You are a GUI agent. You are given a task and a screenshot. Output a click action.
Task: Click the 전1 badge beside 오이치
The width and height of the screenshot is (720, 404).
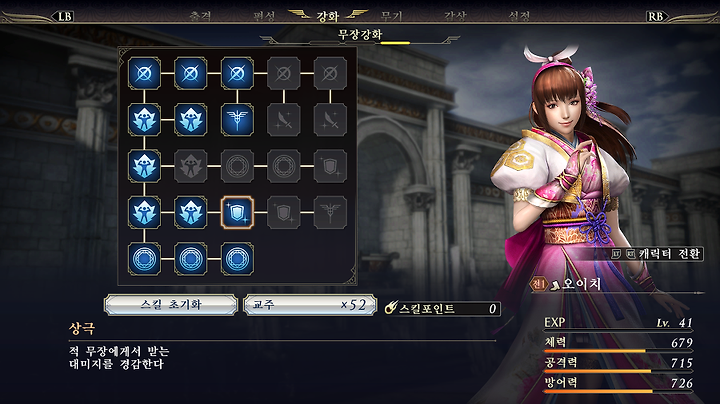(538, 284)
